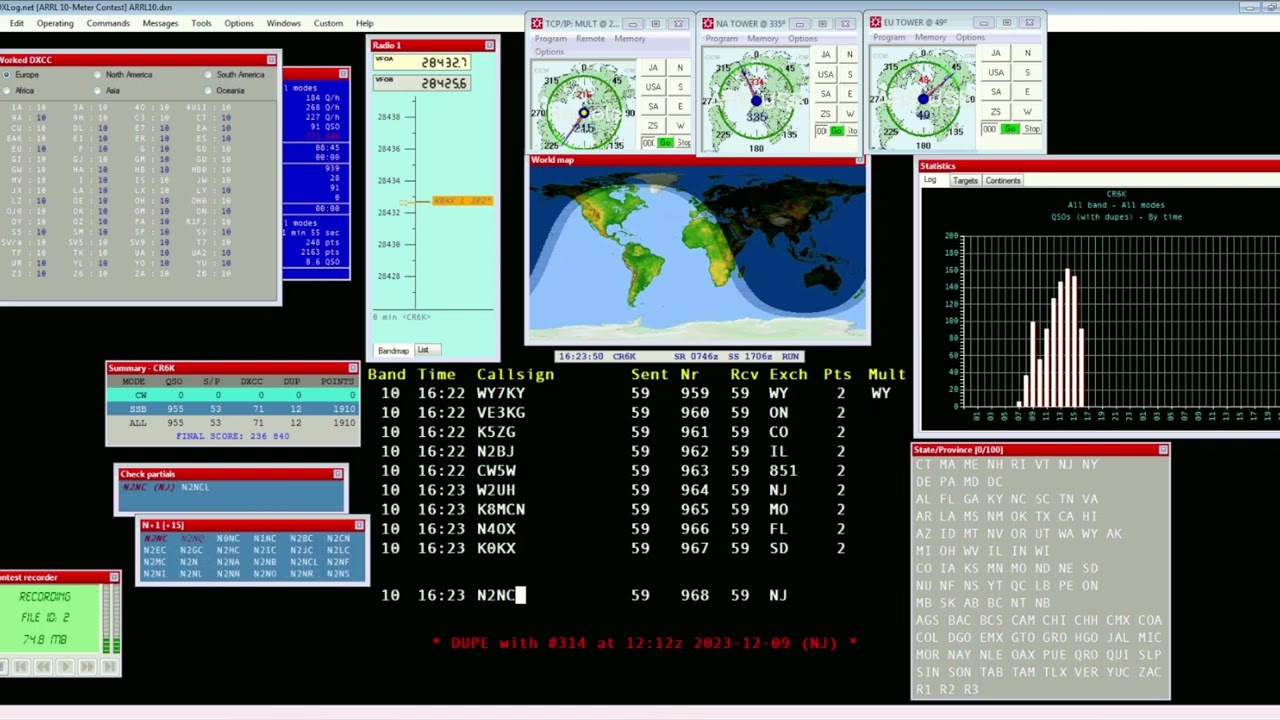Click E direction in EU TOWER rotator
Viewport: 1280px width, 720px height.
[x=1027, y=91]
